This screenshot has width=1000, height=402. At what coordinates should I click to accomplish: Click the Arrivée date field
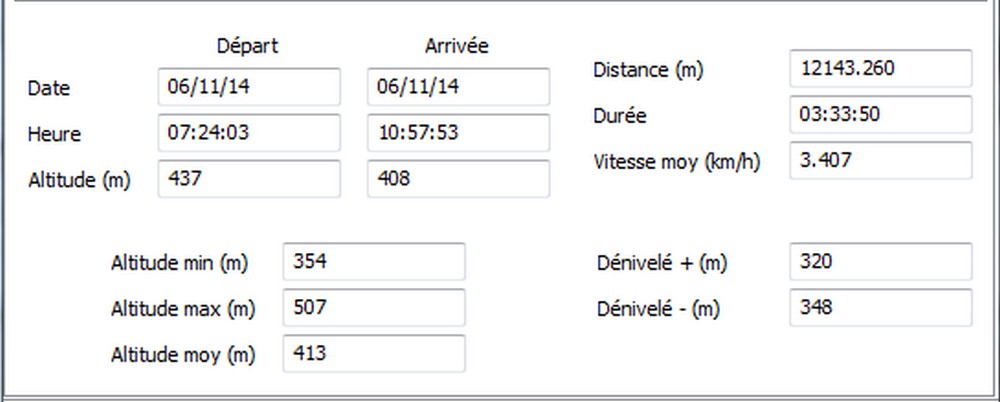click(x=458, y=87)
